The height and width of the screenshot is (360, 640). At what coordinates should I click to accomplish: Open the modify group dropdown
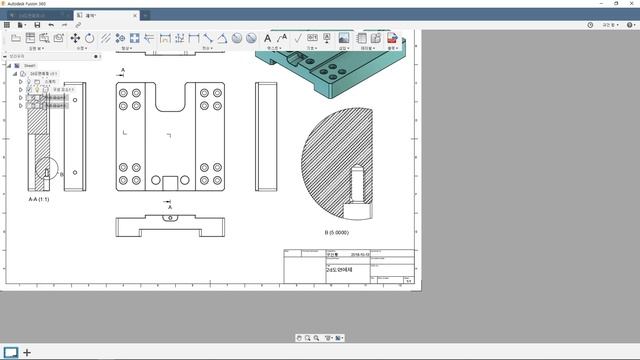coord(82,48)
